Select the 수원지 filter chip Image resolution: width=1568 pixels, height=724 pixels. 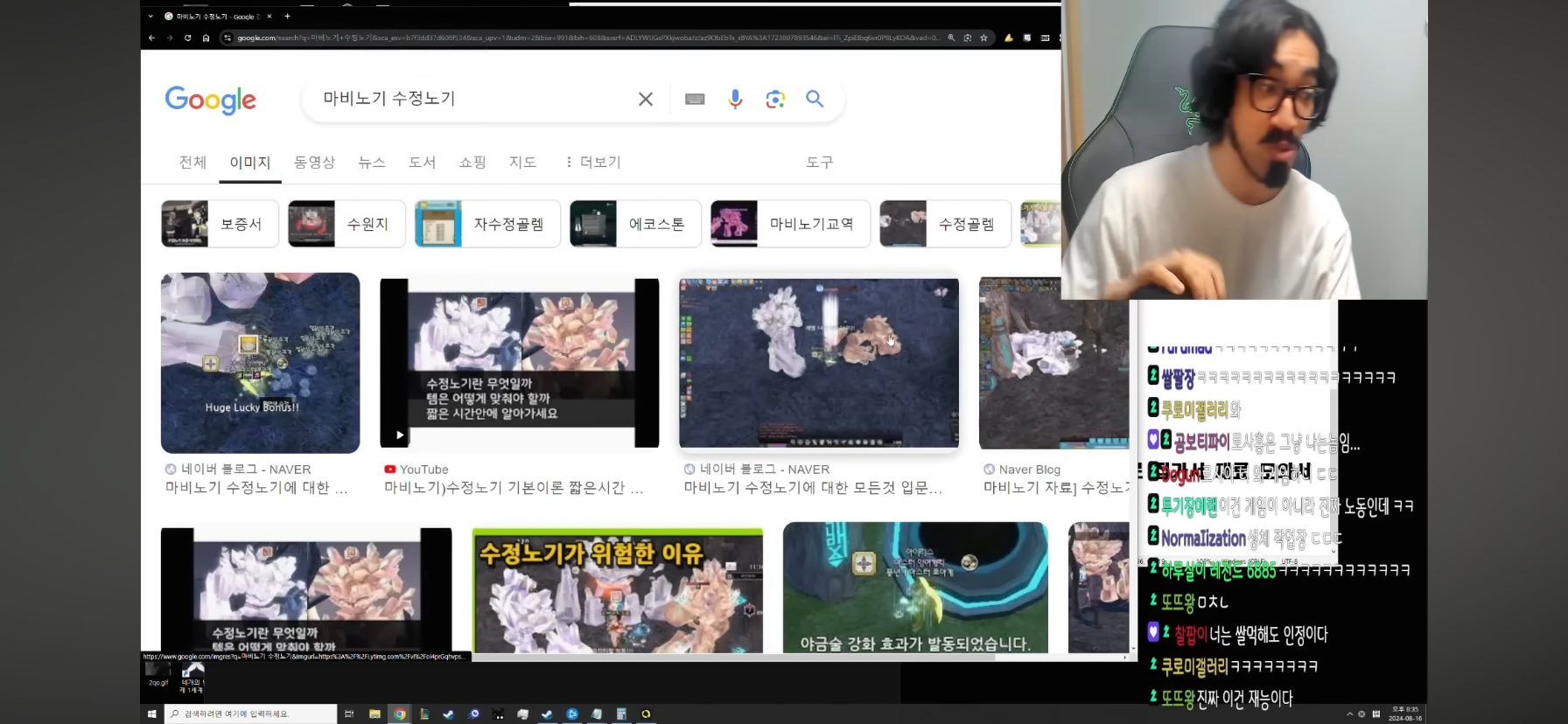point(346,224)
